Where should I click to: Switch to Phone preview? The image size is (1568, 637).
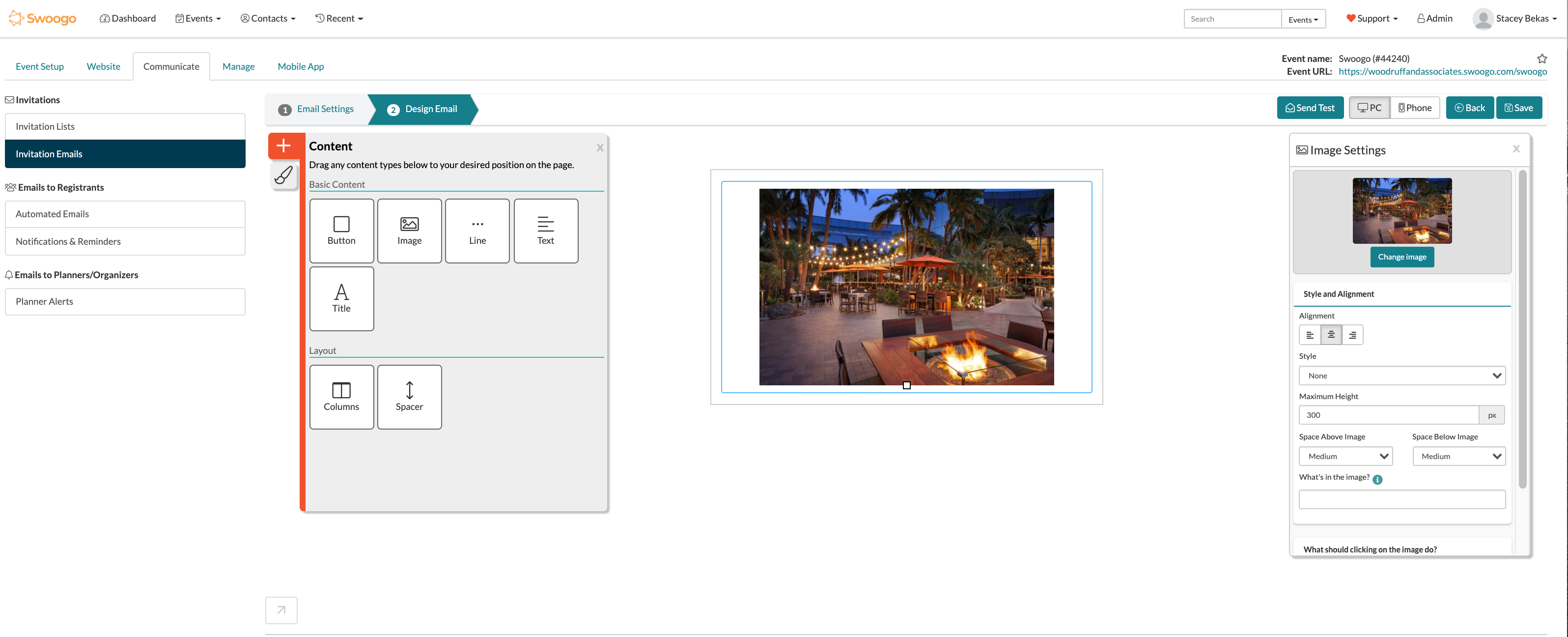click(x=1415, y=108)
